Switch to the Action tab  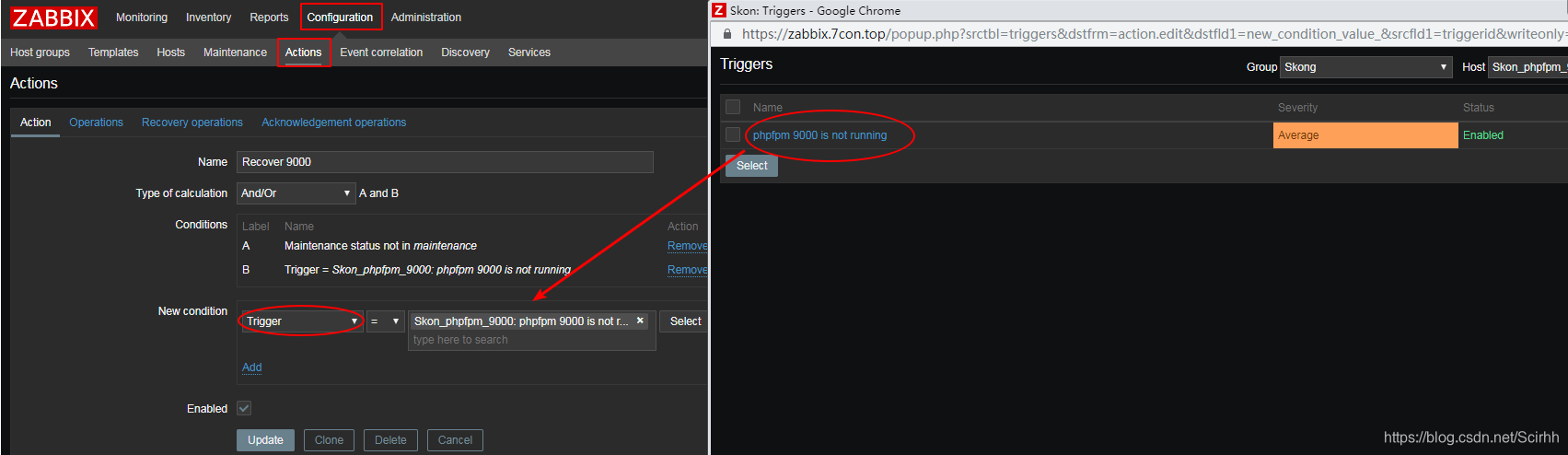click(36, 122)
